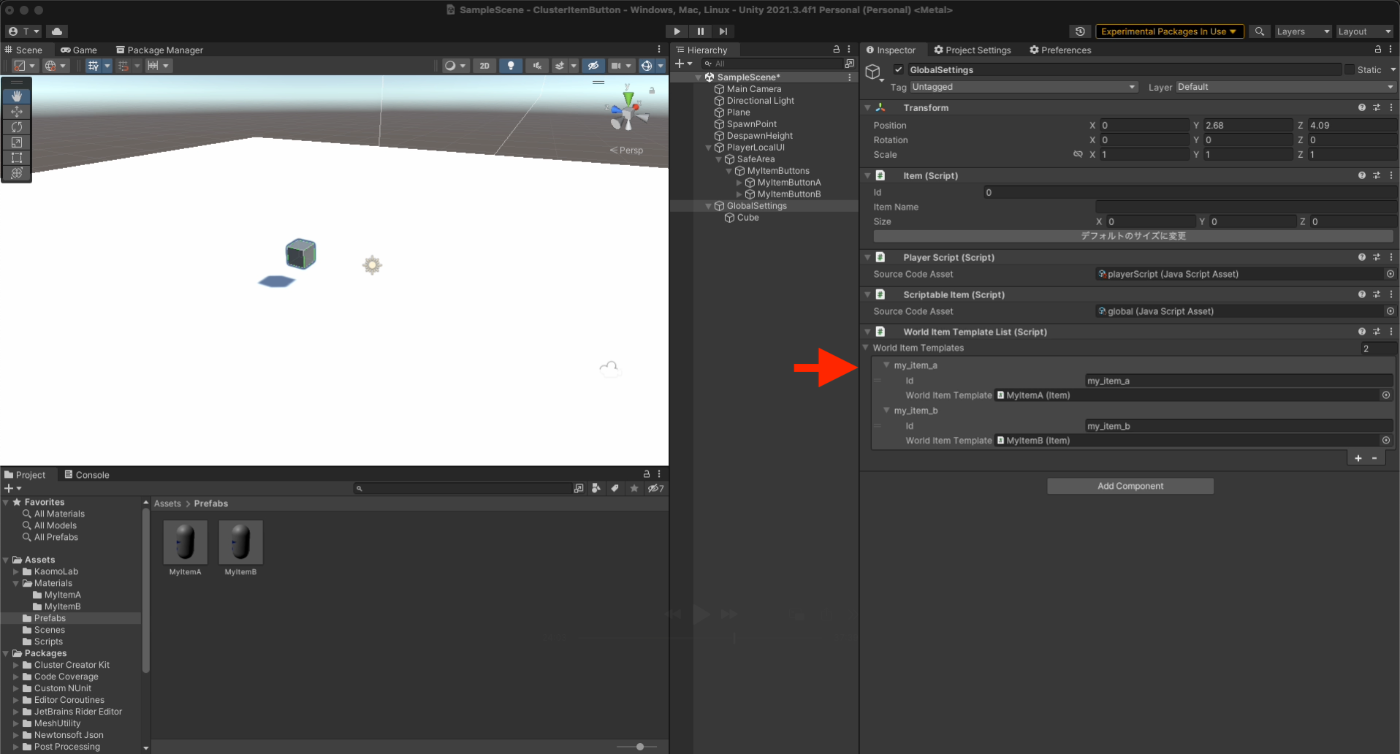The height and width of the screenshot is (754, 1400).
Task: Collapse the Transform component
Action: [866, 108]
